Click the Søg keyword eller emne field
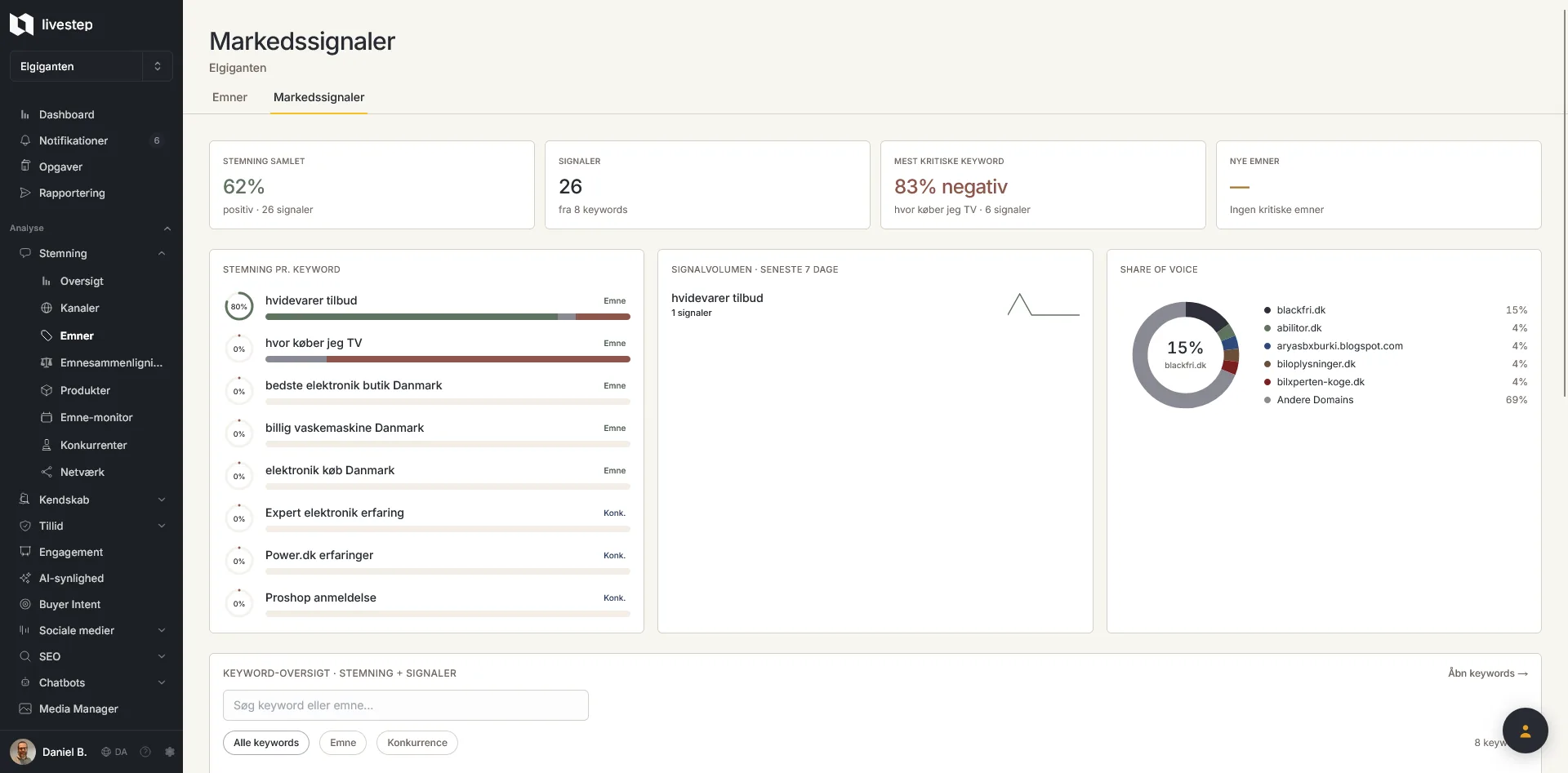Image resolution: width=1568 pixels, height=773 pixels. (x=406, y=705)
